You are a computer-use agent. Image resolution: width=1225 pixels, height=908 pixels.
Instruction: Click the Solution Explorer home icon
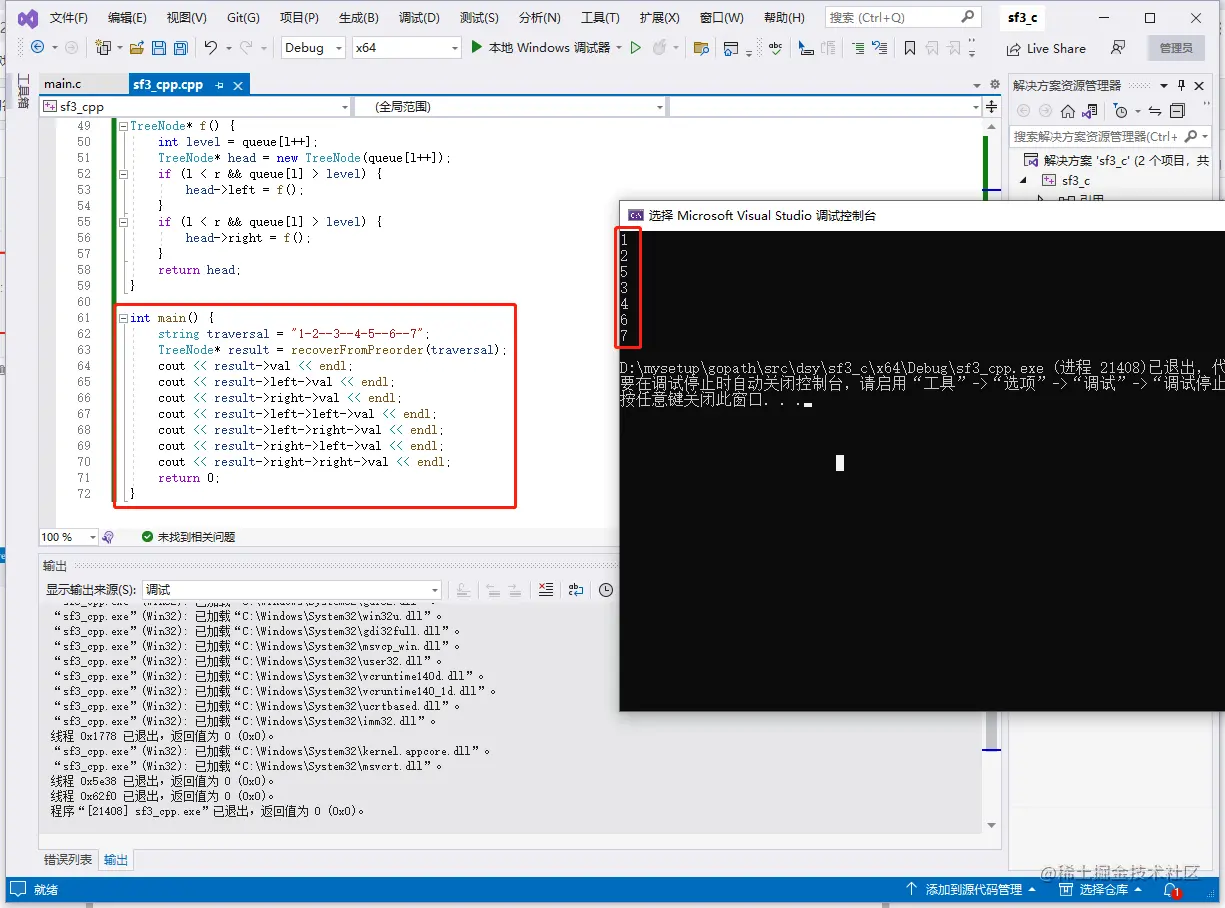point(1068,111)
